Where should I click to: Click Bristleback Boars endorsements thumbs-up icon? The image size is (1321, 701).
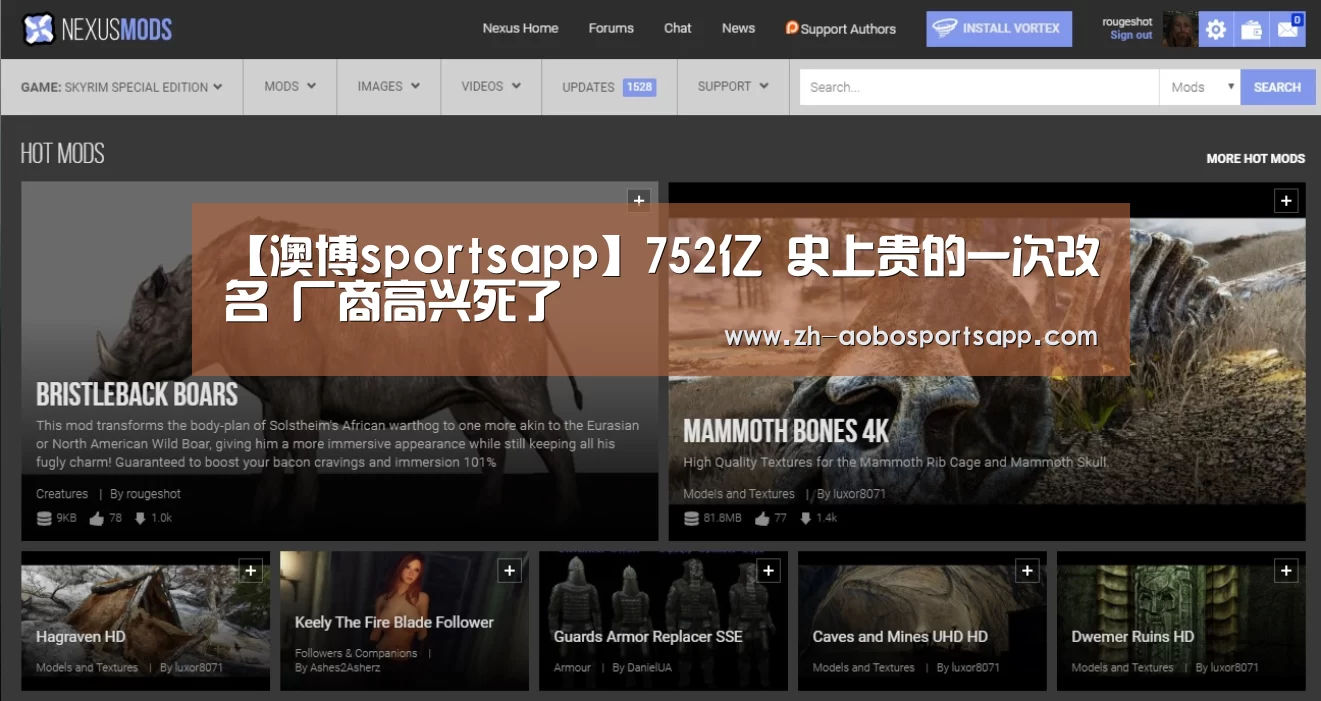tap(96, 518)
